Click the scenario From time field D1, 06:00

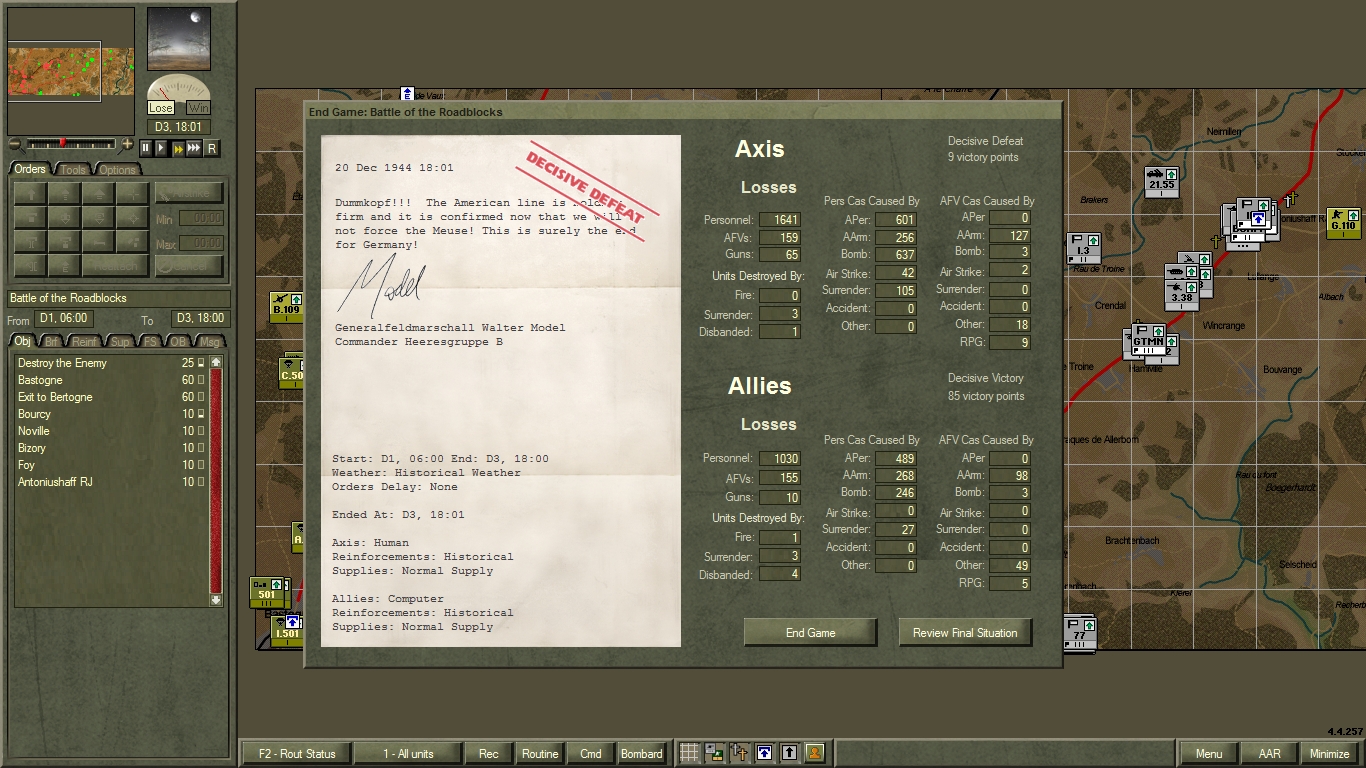click(65, 319)
